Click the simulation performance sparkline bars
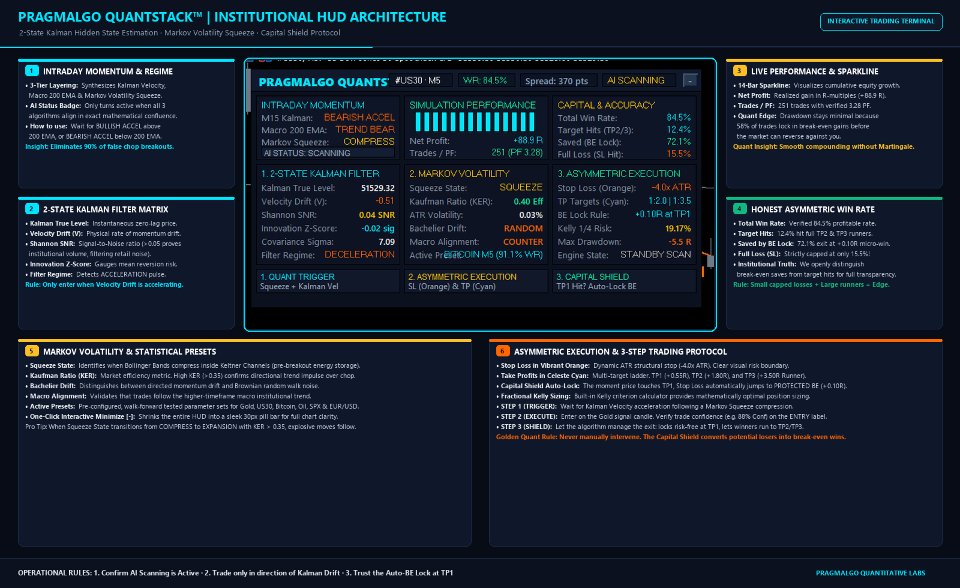Viewport: 960px width, 588px height. [475, 122]
